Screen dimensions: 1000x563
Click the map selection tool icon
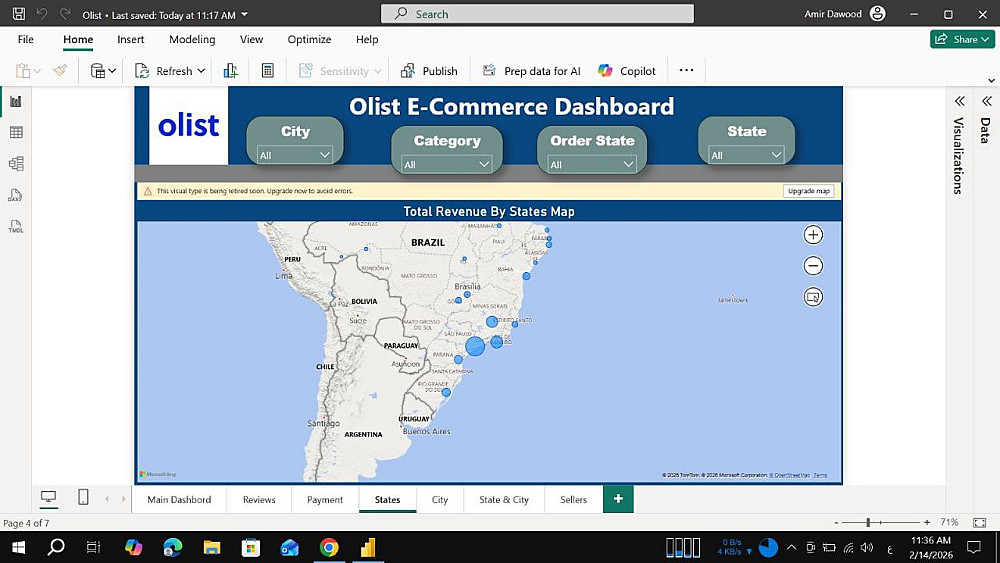coord(813,297)
